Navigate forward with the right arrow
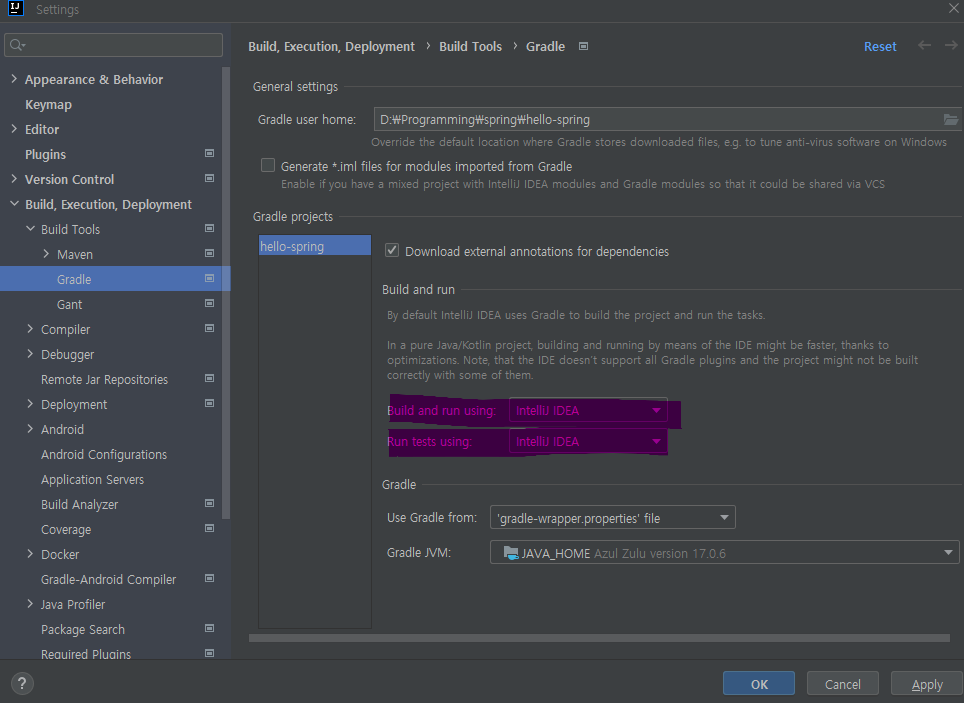 951,46
